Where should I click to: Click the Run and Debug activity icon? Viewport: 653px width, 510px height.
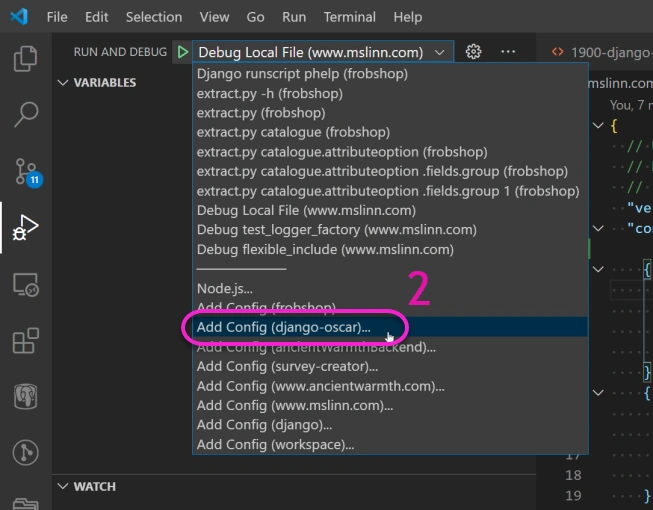pos(25,227)
